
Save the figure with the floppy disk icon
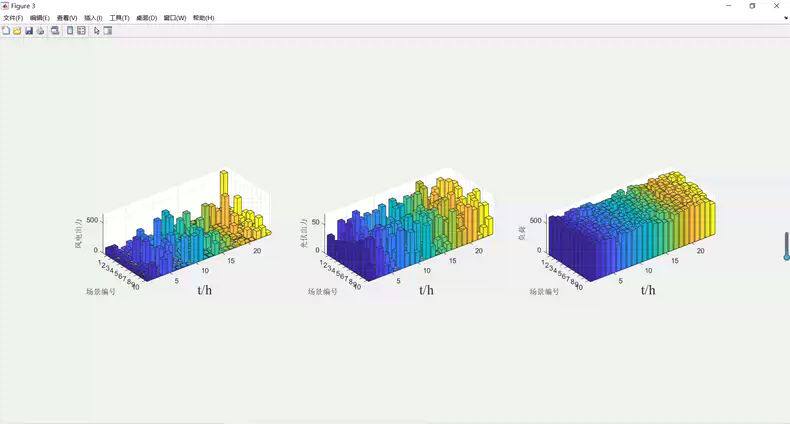tap(29, 31)
